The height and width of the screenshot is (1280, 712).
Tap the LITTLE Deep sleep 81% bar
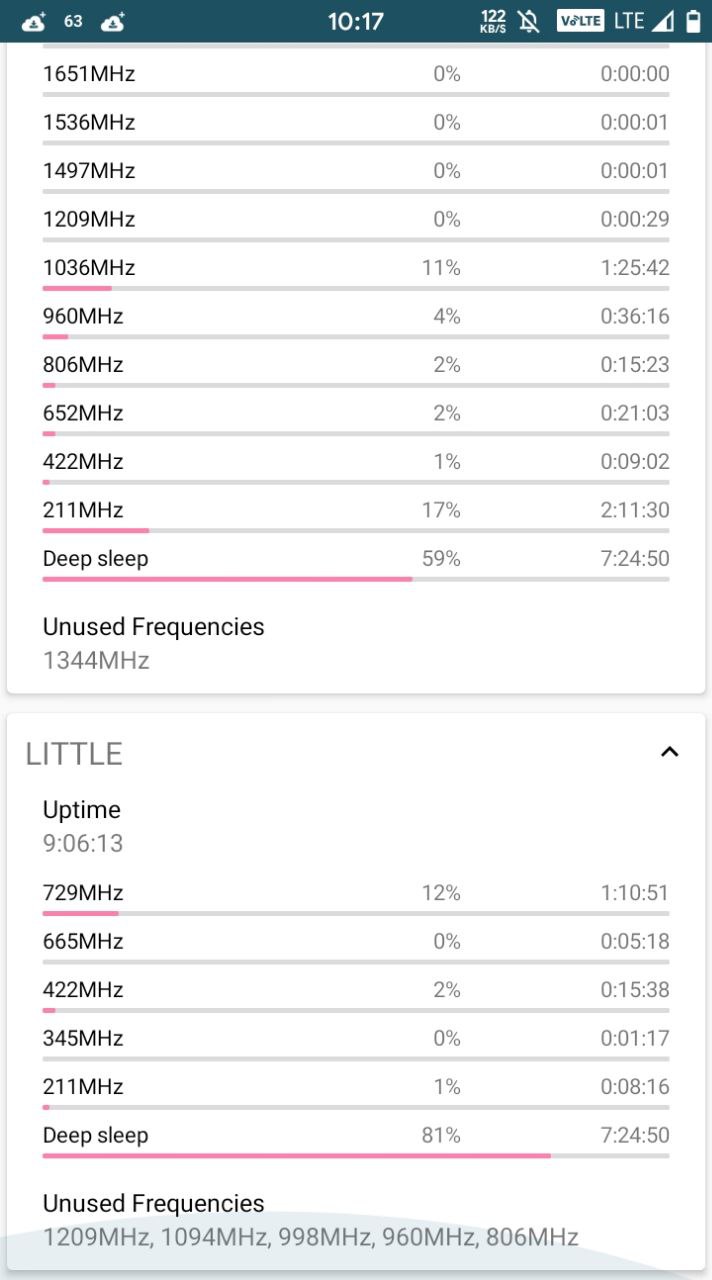[356, 1155]
